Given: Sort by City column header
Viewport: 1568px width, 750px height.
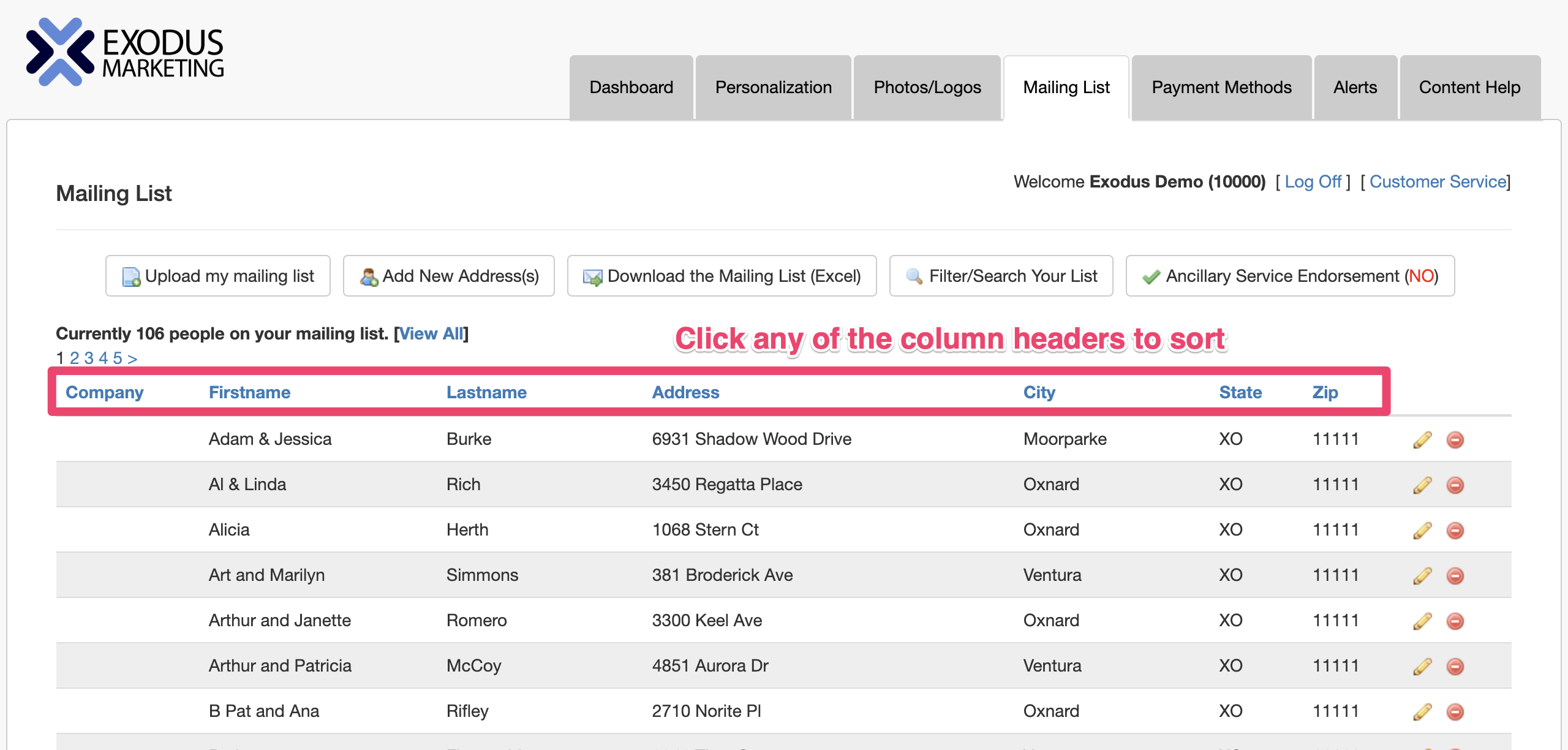Looking at the screenshot, I should pyautogui.click(x=1039, y=392).
